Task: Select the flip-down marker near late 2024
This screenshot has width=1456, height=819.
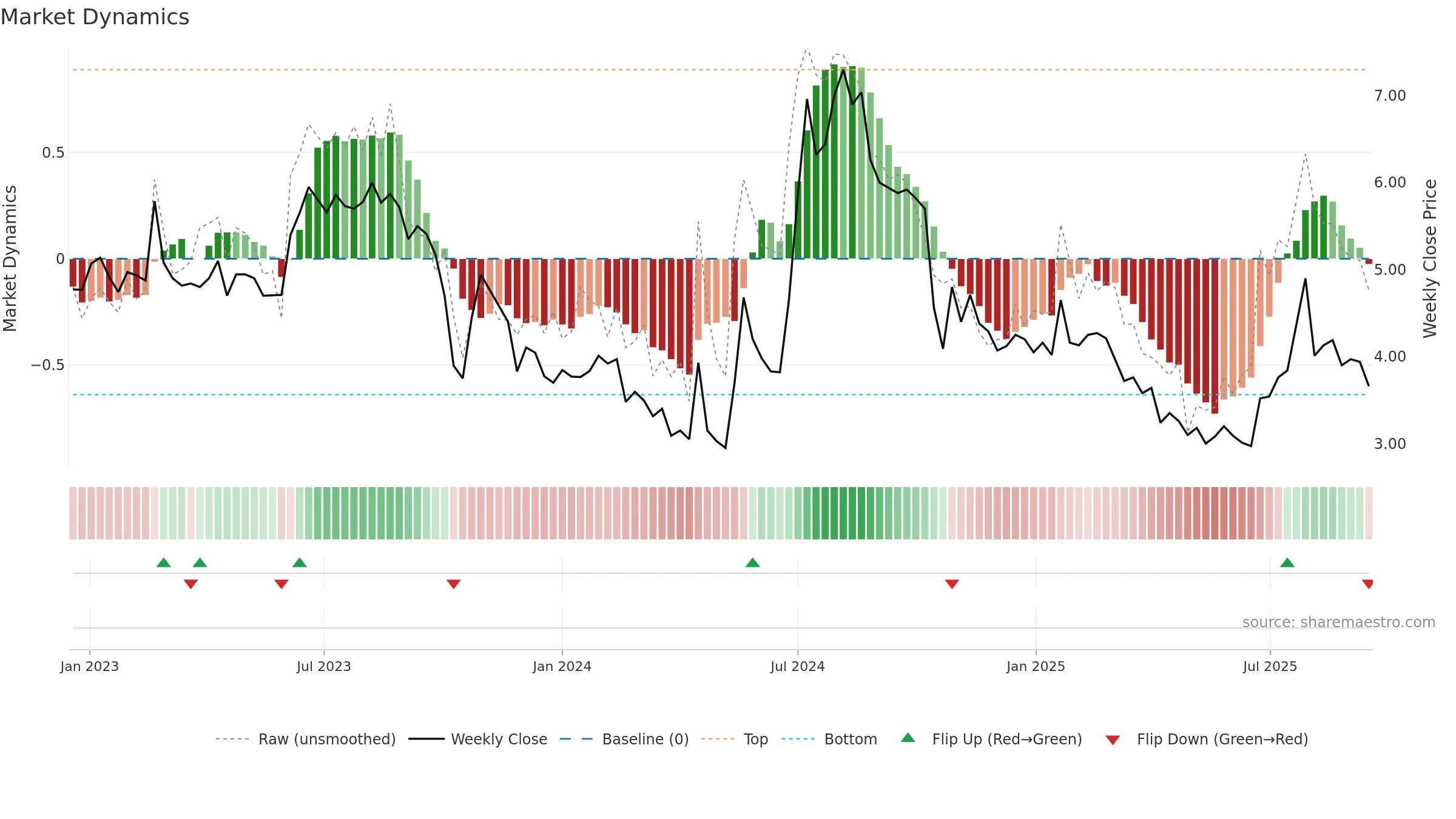Action: tap(952, 584)
